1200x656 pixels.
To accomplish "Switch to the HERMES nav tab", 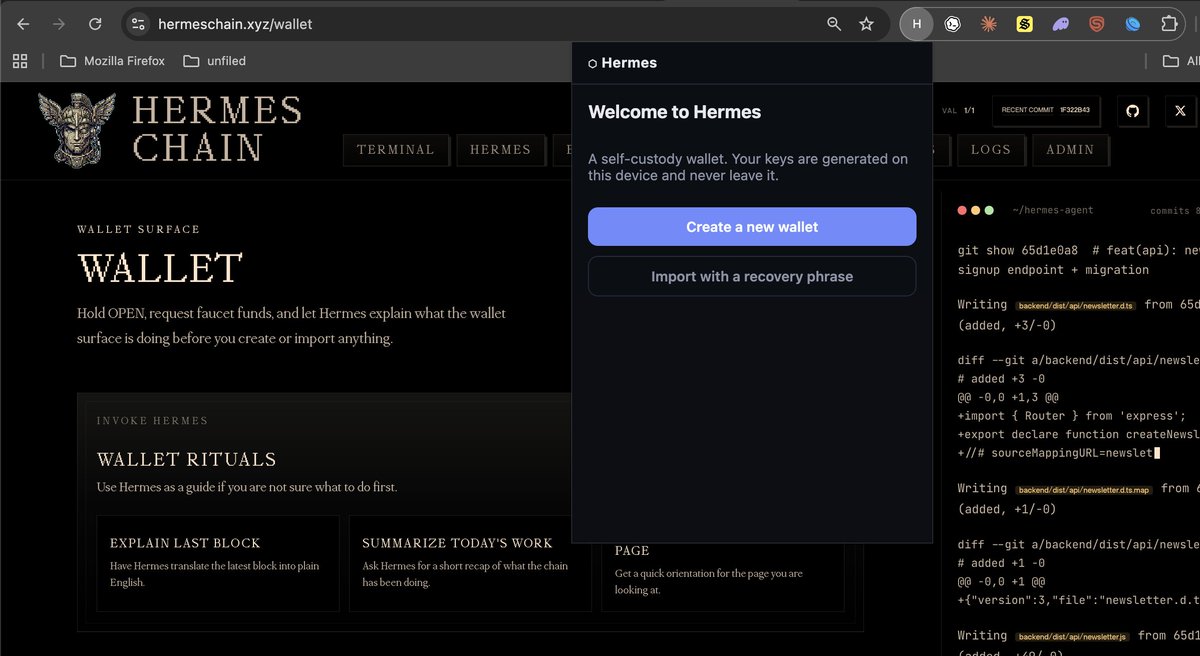I will point(500,150).
